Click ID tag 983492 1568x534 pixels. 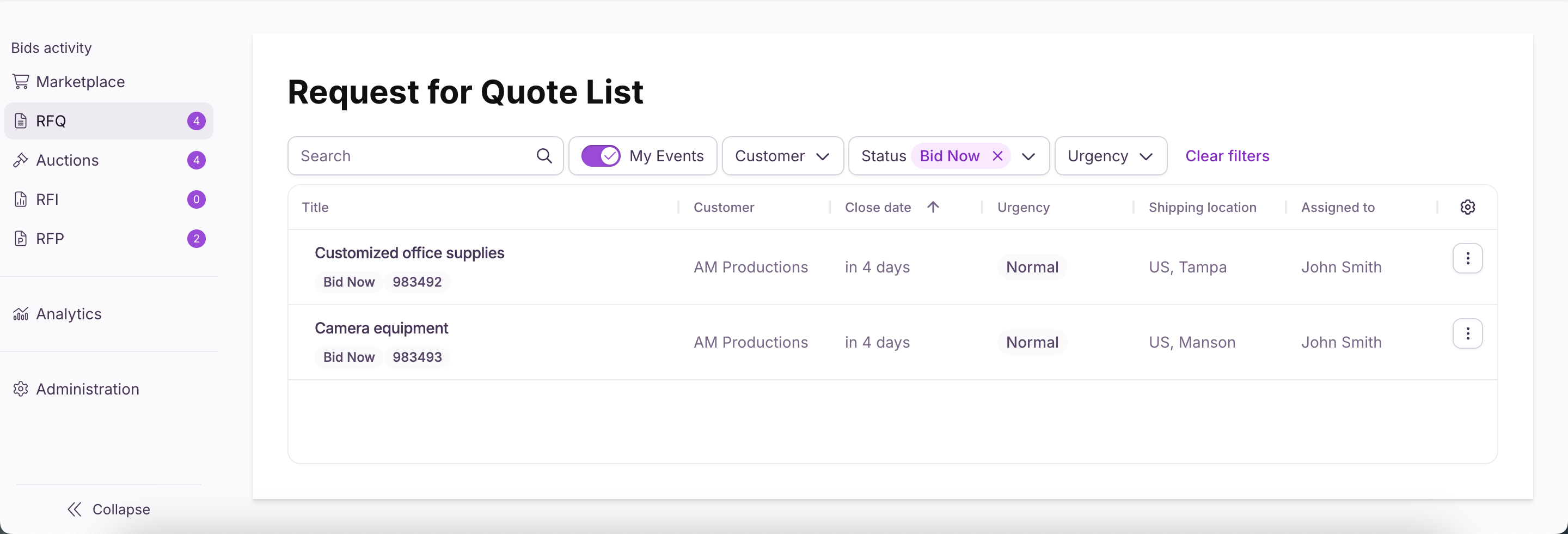(x=417, y=282)
